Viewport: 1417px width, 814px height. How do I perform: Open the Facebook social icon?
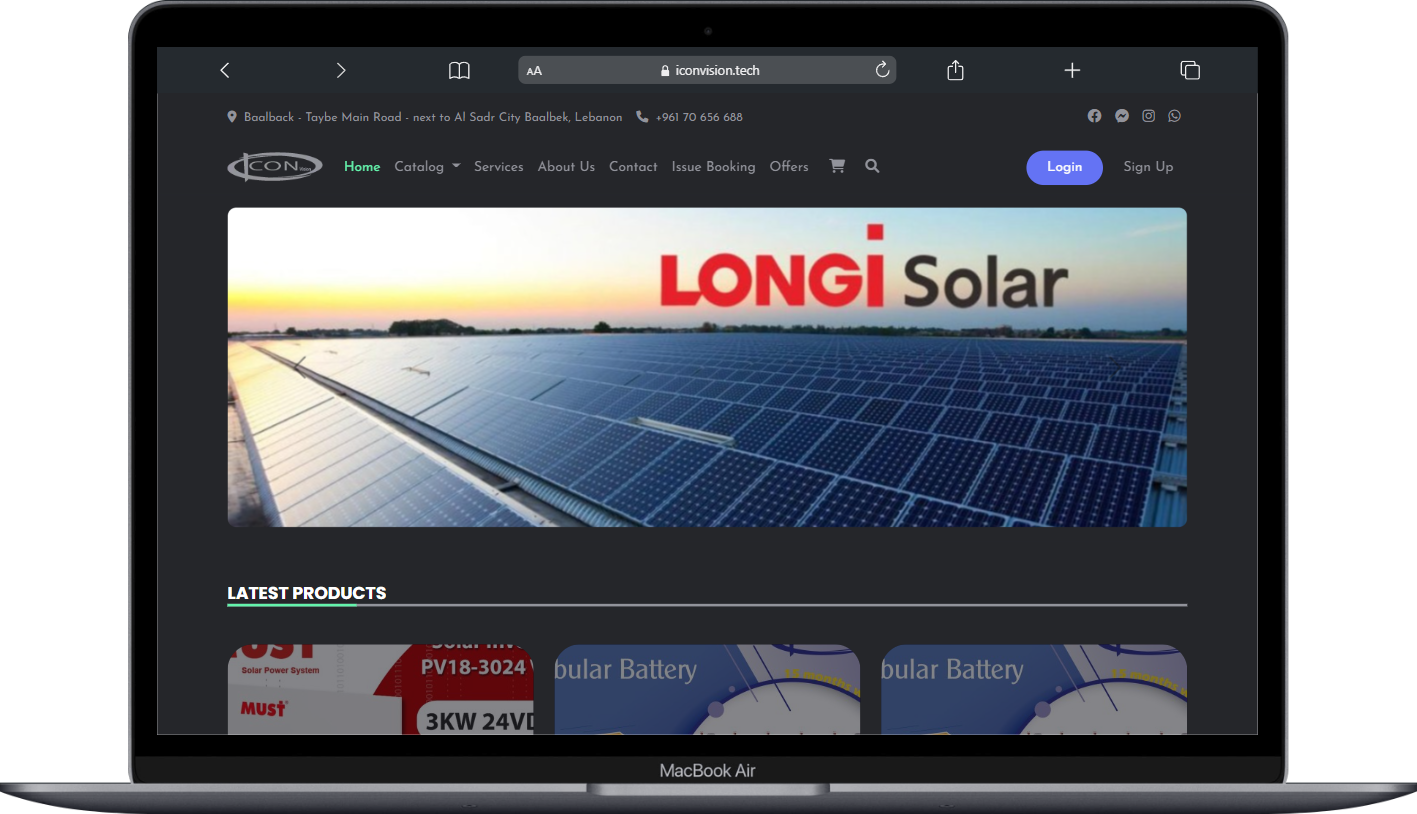click(1094, 116)
